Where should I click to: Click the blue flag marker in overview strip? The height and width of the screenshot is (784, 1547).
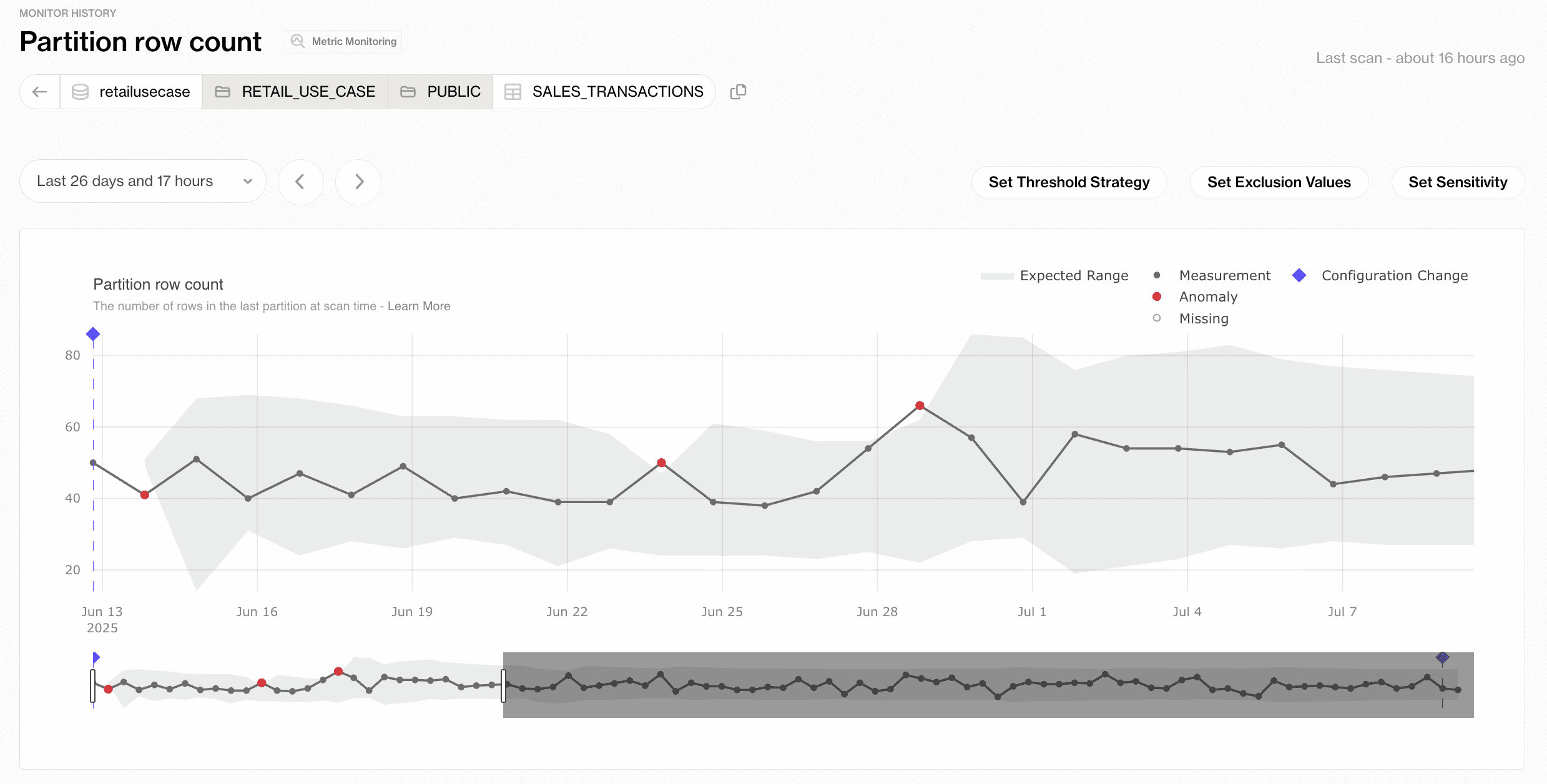tap(96, 657)
